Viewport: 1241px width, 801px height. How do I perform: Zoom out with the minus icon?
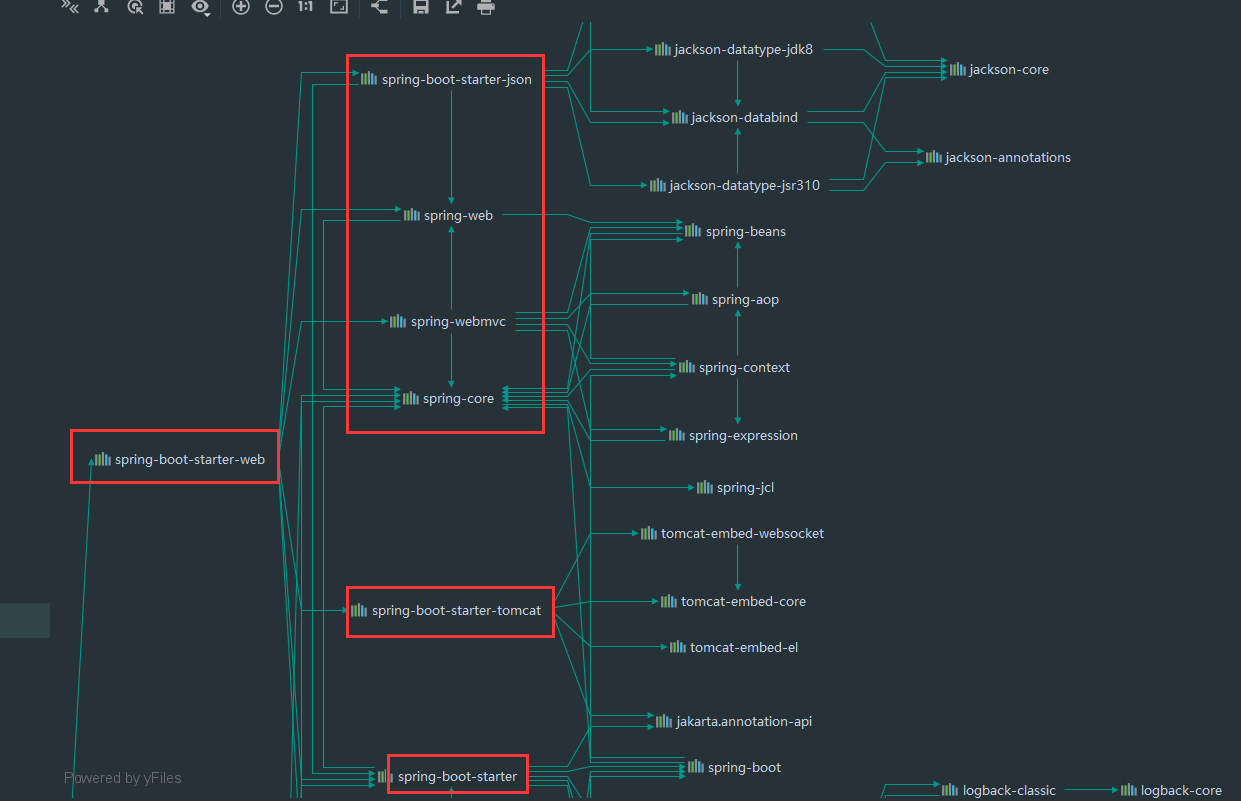pyautogui.click(x=274, y=7)
